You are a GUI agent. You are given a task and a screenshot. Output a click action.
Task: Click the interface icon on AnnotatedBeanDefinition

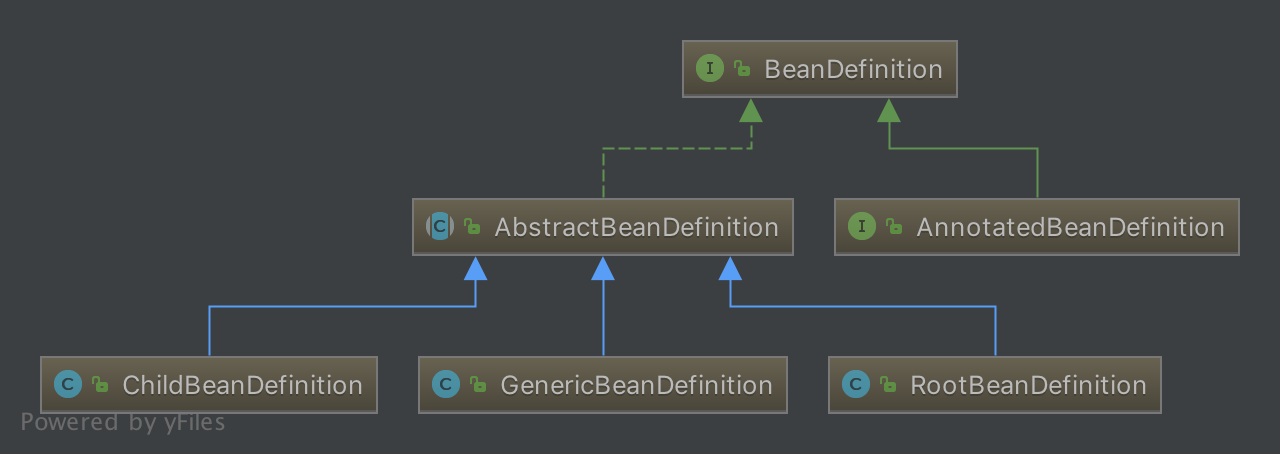[x=861, y=227]
